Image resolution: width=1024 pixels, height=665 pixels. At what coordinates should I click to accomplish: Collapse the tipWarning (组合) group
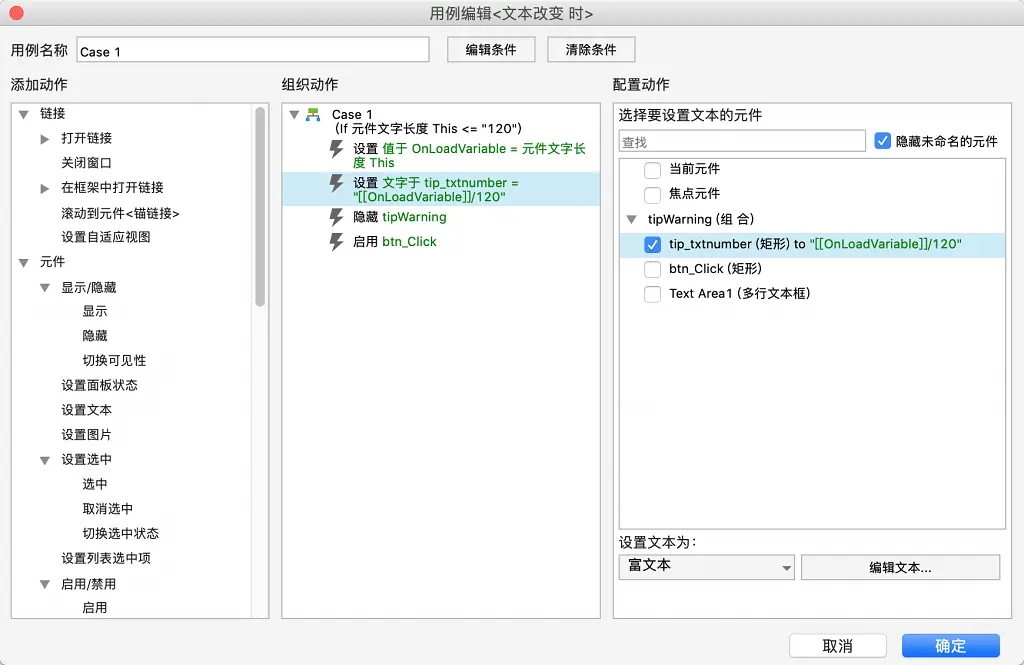(x=631, y=219)
